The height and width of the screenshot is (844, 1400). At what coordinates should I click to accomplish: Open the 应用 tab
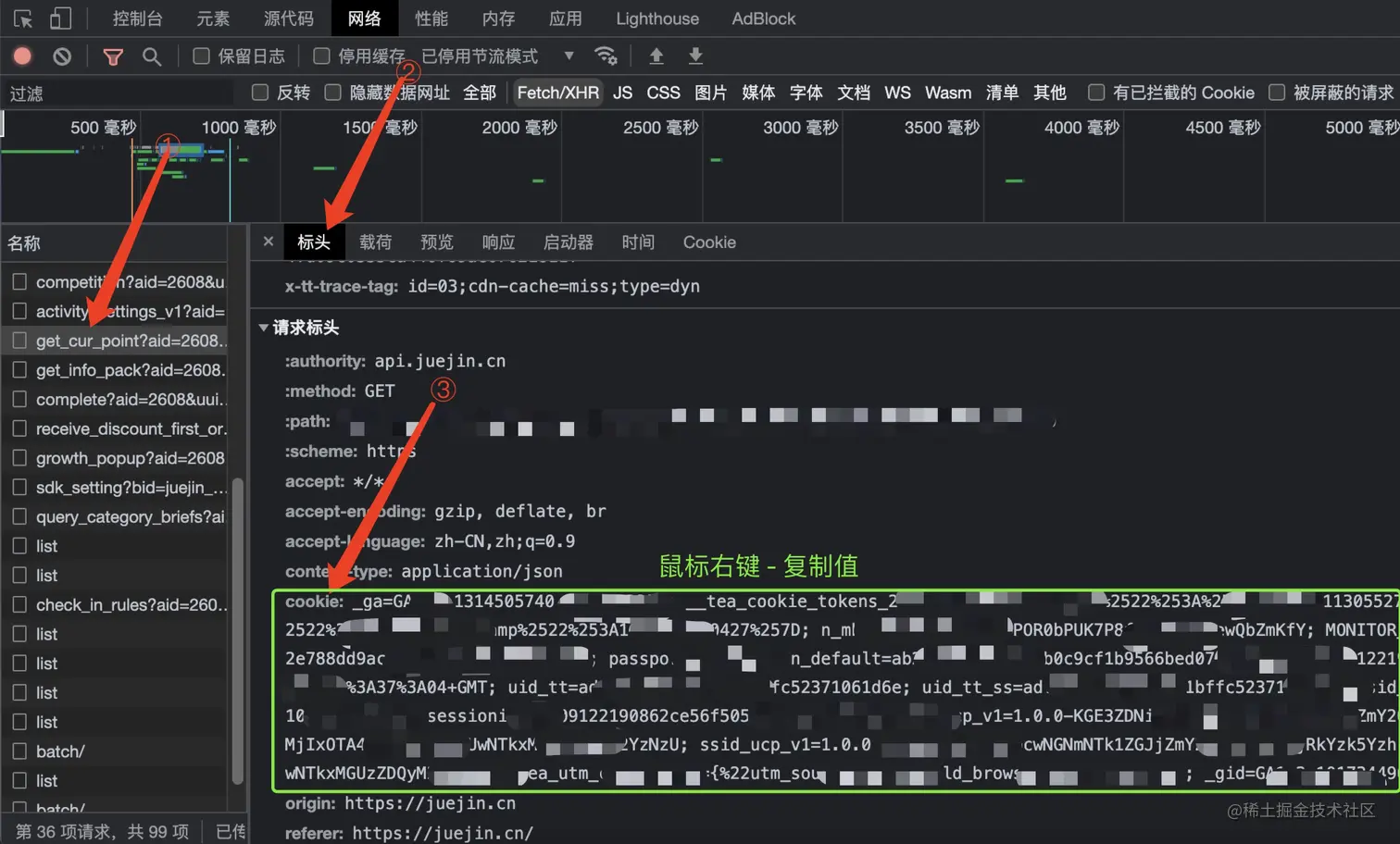(x=566, y=19)
